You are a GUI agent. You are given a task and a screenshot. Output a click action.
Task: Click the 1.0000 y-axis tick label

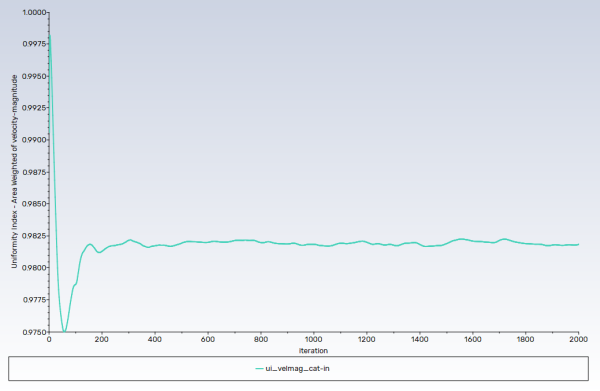click(34, 12)
